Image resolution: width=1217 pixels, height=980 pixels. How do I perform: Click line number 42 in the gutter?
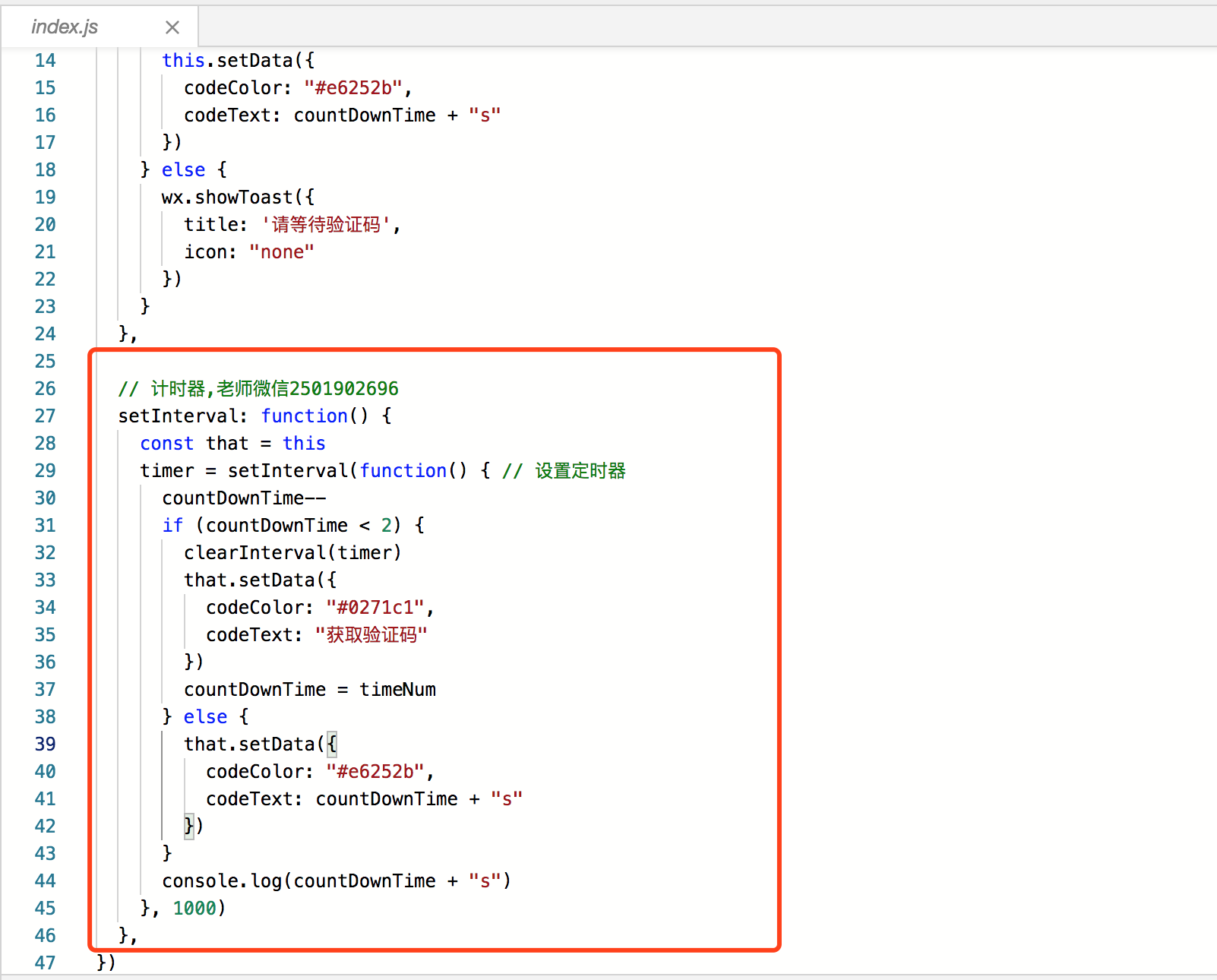tap(46, 827)
